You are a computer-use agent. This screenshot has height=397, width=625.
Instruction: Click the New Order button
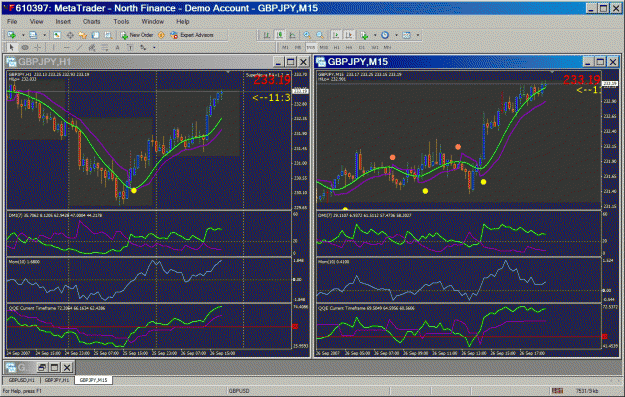click(x=137, y=35)
